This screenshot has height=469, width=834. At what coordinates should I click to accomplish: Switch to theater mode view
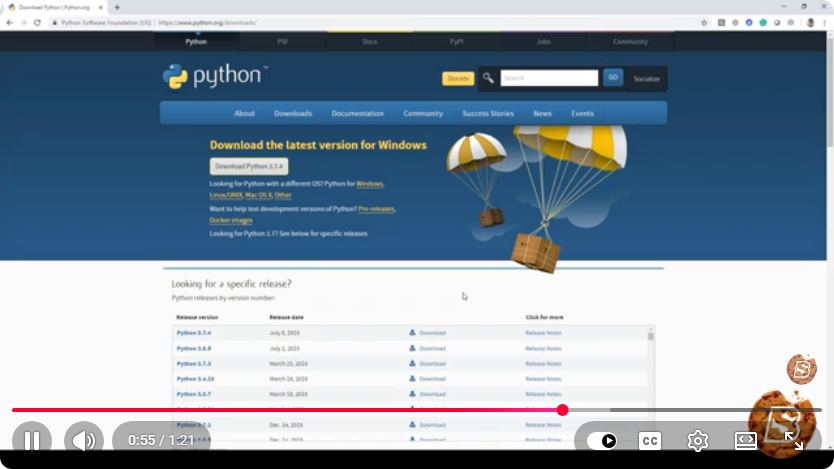[746, 440]
